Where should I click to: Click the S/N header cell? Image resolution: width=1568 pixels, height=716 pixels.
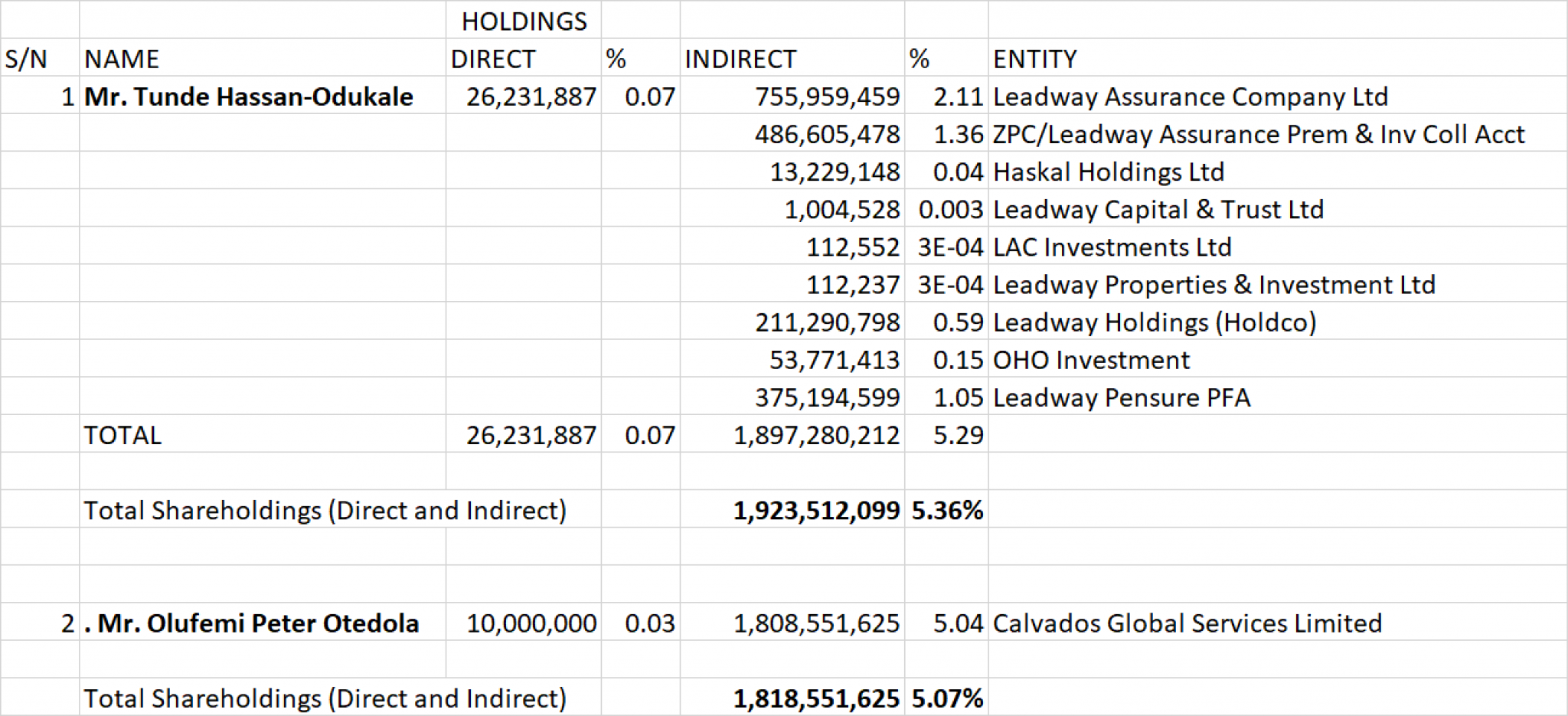click(27, 59)
